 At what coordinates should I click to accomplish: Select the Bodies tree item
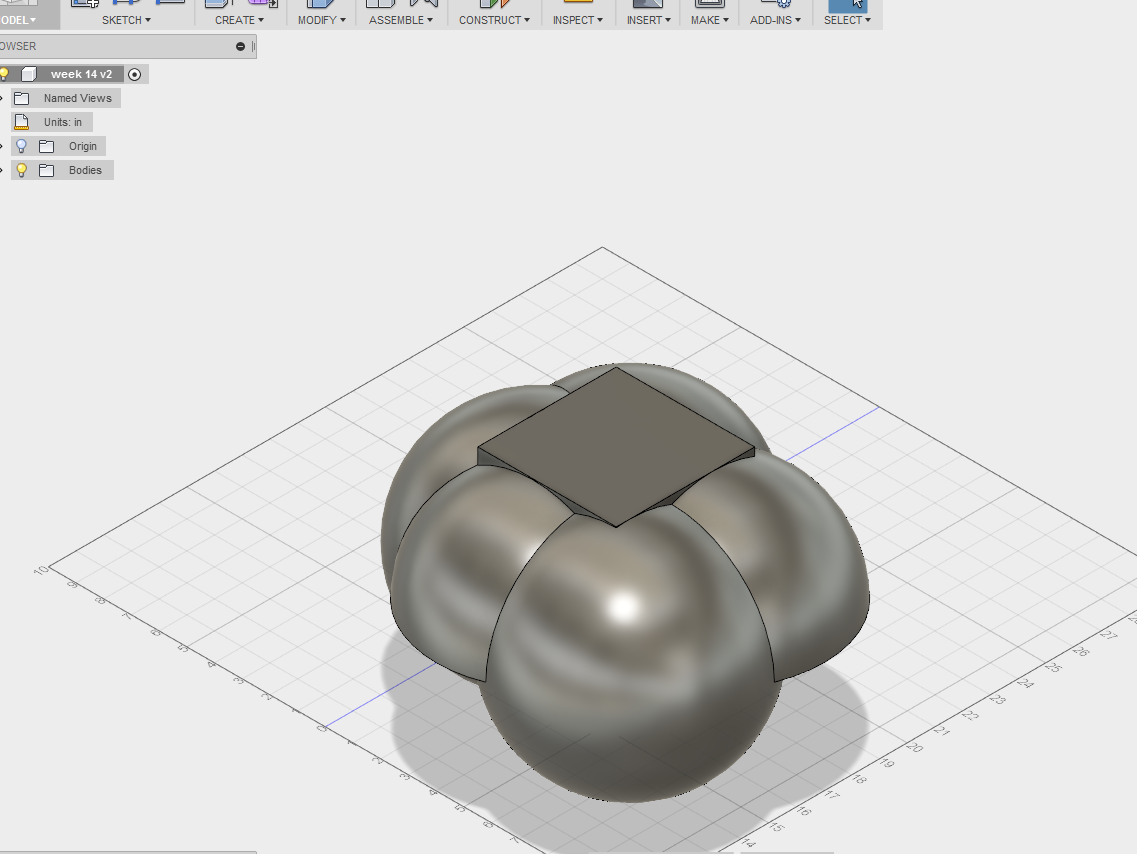tap(85, 170)
